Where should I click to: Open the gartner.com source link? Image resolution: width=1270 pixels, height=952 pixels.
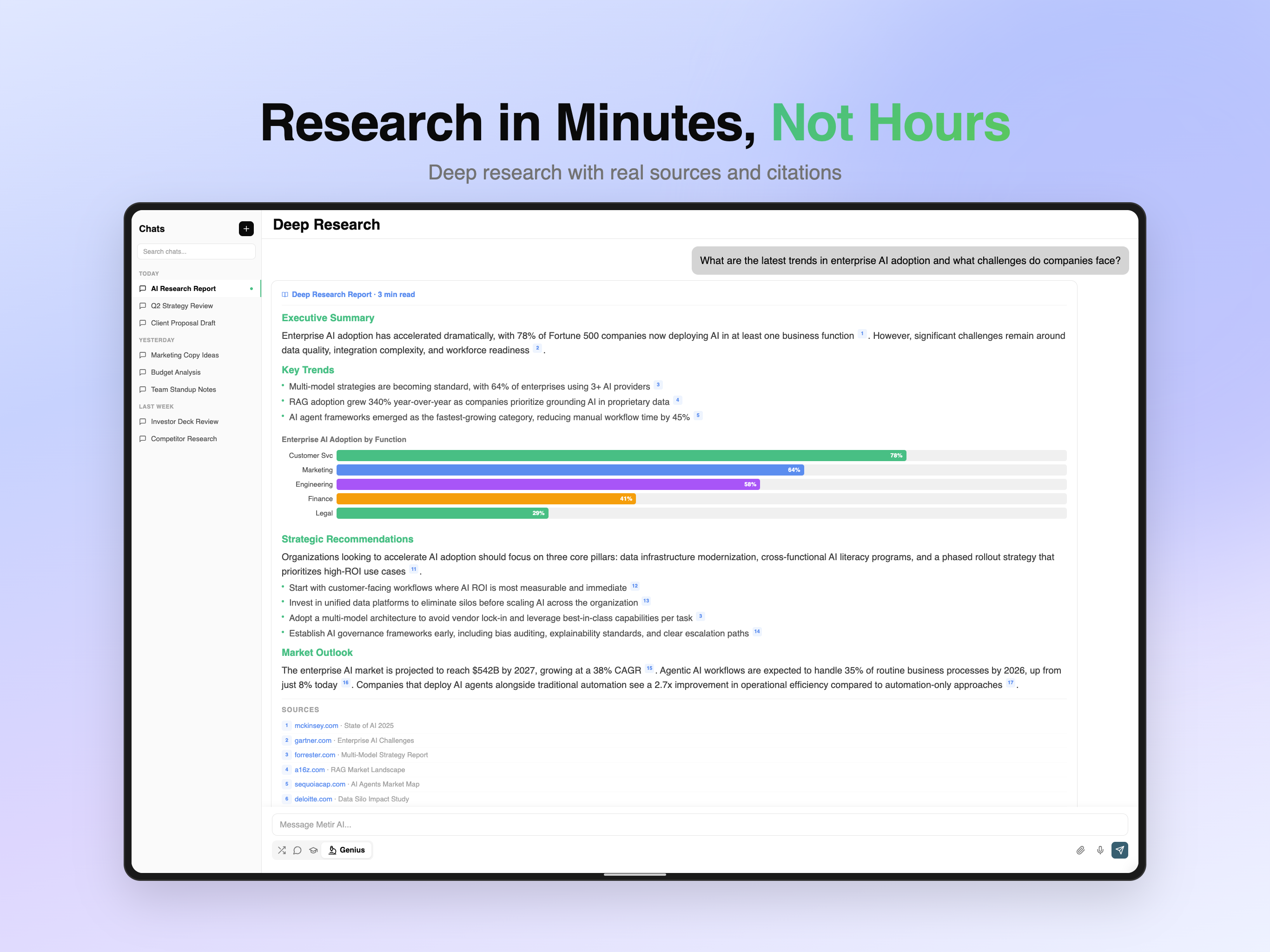point(313,740)
